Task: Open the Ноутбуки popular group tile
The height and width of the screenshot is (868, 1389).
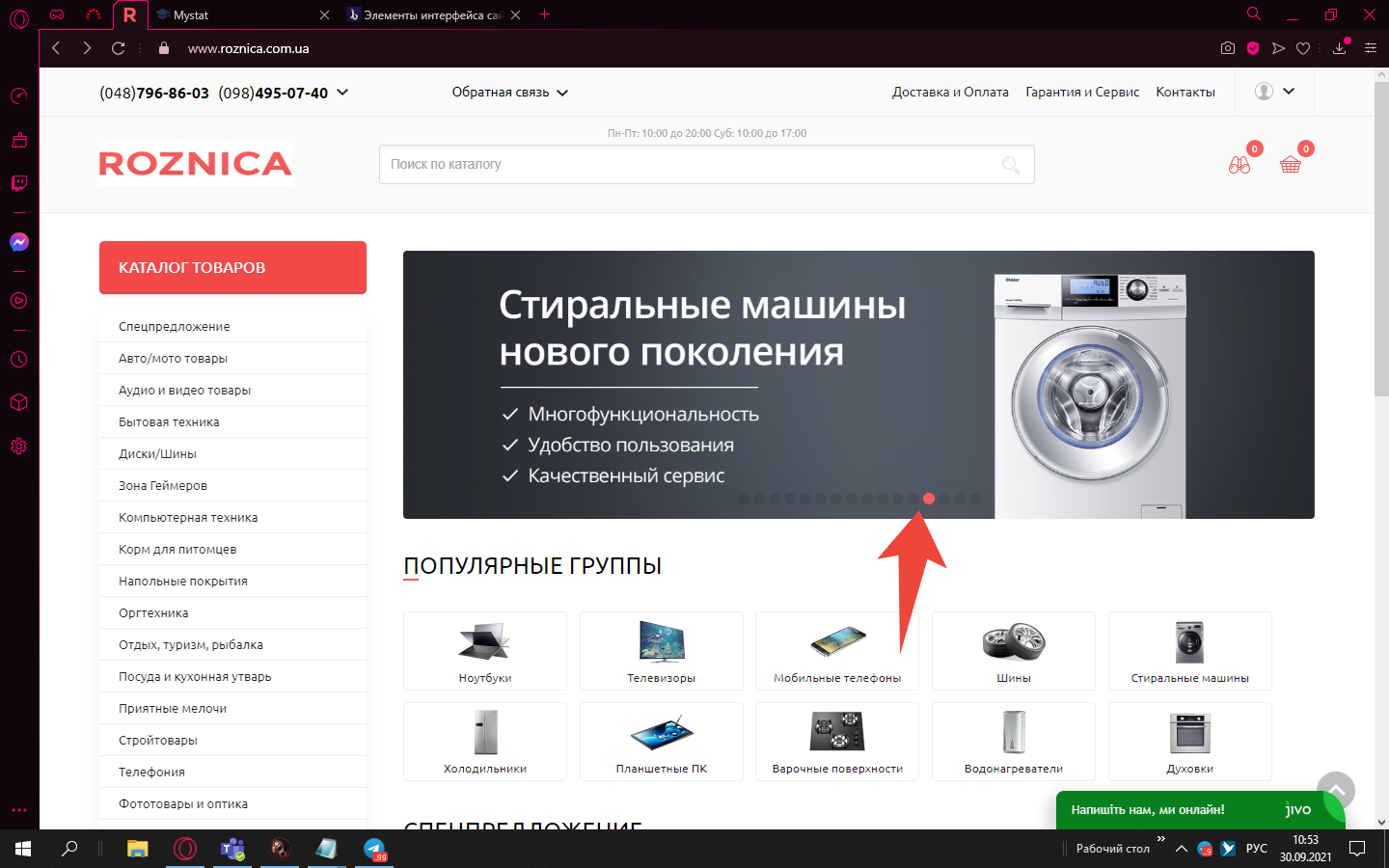Action: tap(485, 651)
